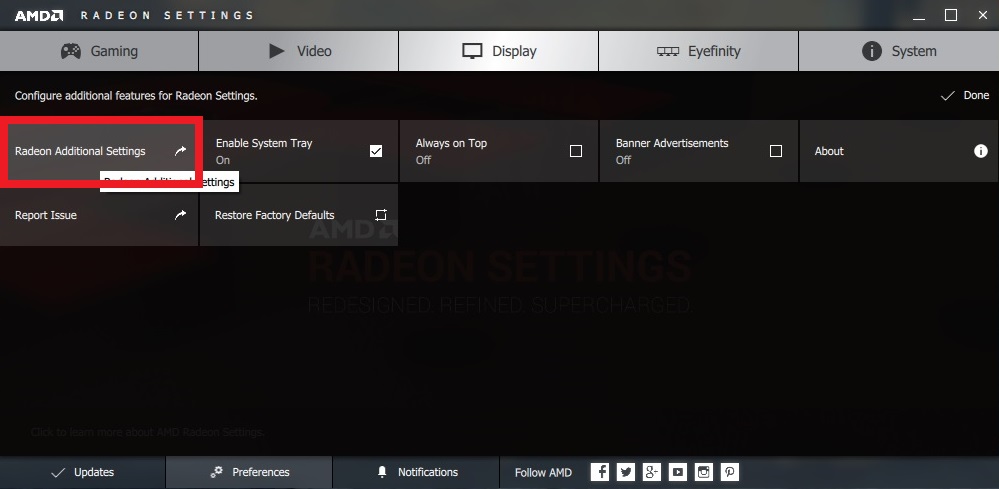Disable the Enable System Tray checkbox
Screen dimensions: 999x489
[x=376, y=151]
